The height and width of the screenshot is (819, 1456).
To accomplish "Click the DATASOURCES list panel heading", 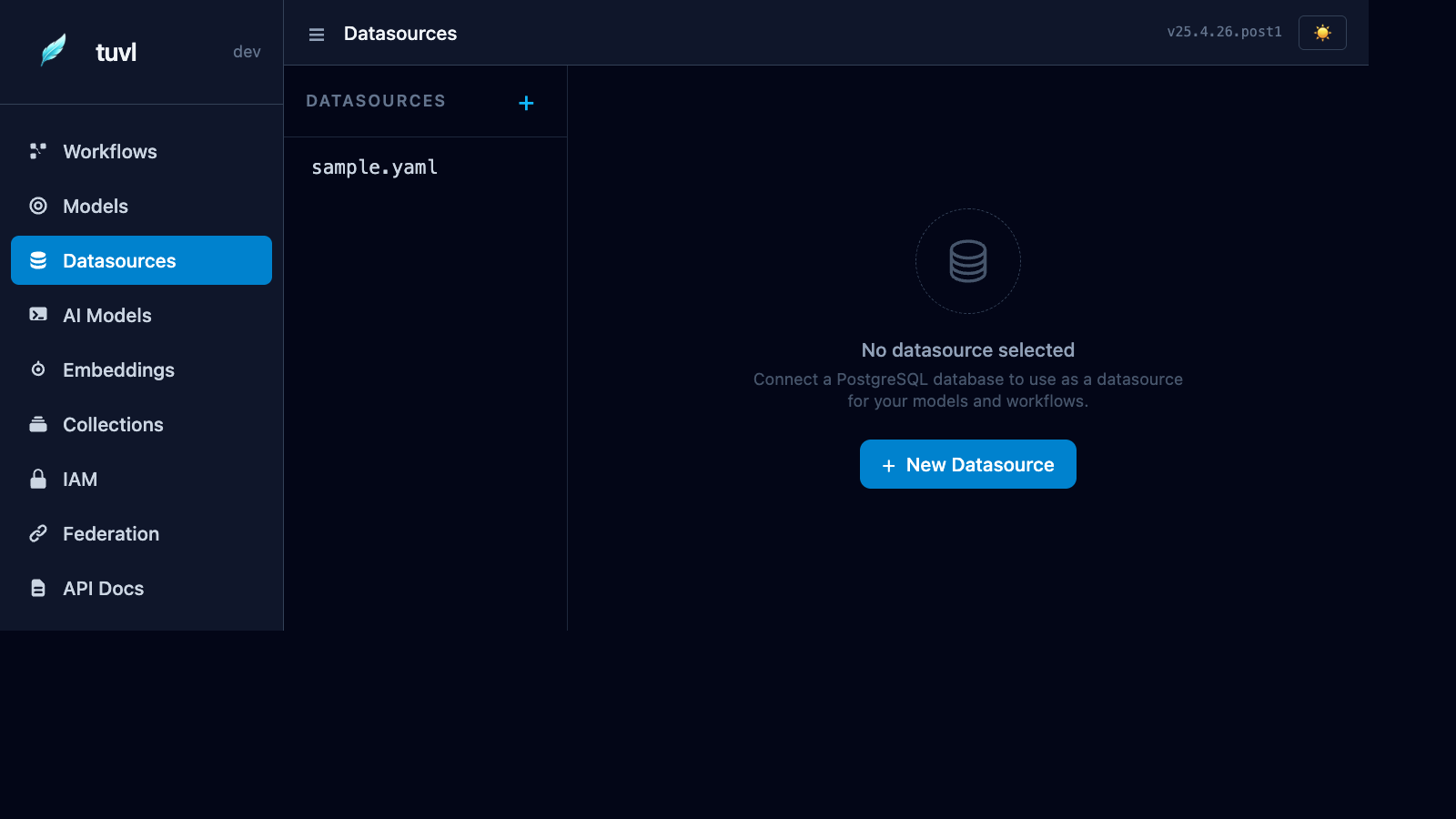I will 376,101.
